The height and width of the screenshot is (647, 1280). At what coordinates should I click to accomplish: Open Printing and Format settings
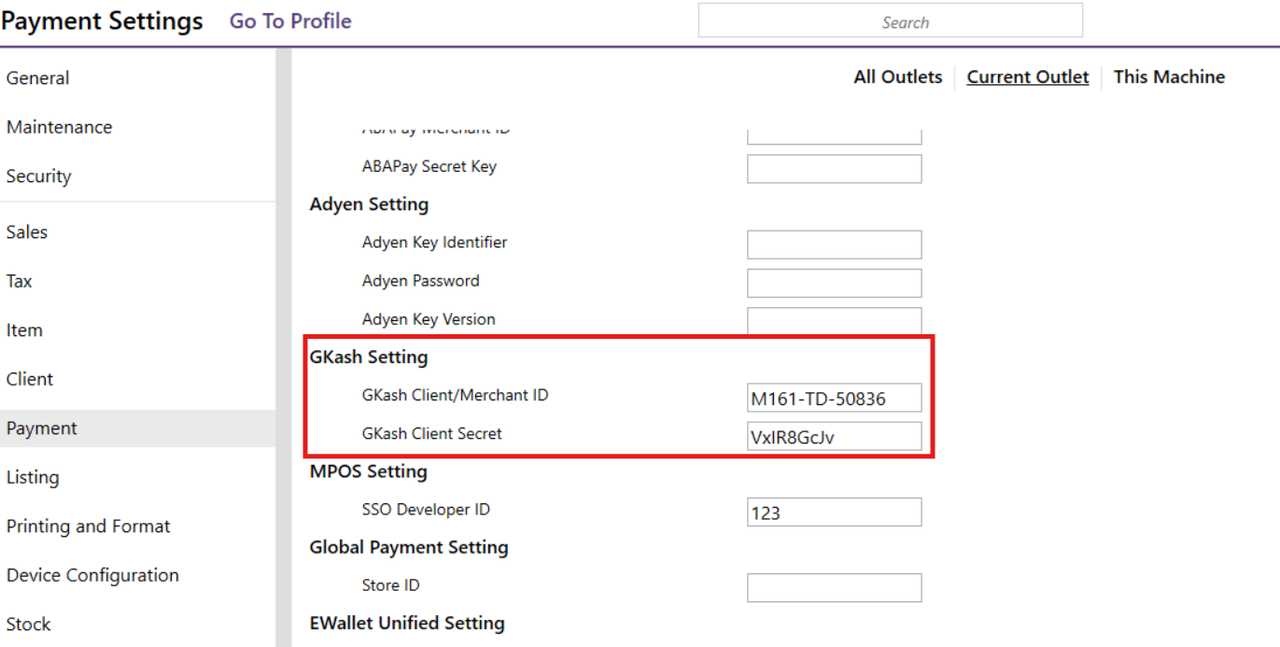pyautogui.click(x=88, y=526)
